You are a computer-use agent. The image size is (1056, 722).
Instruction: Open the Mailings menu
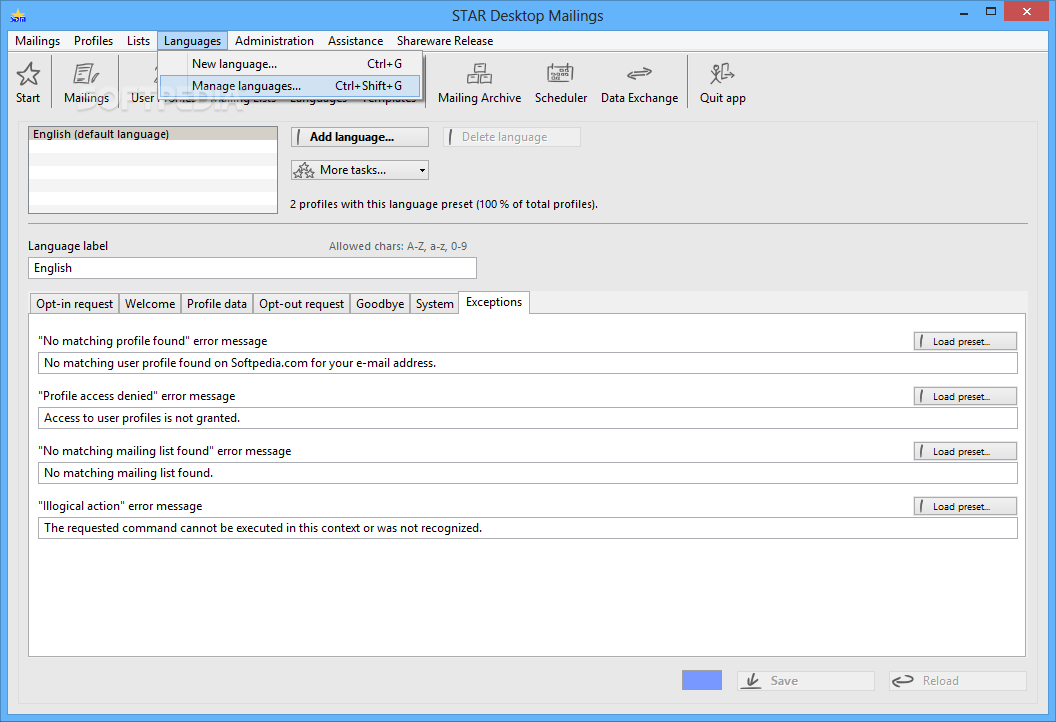pyautogui.click(x=37, y=40)
